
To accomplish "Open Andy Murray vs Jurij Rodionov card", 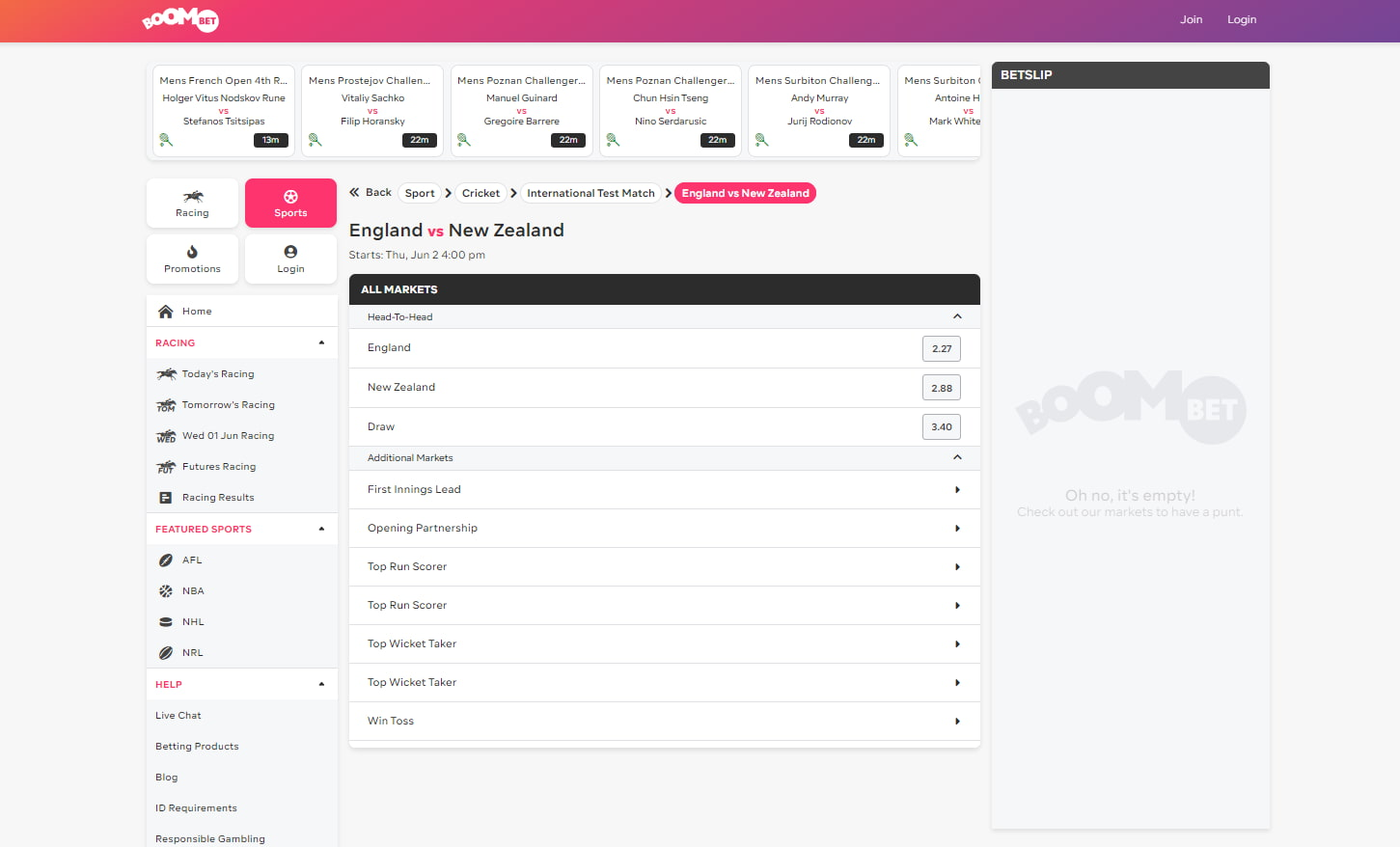I will tap(820, 110).
